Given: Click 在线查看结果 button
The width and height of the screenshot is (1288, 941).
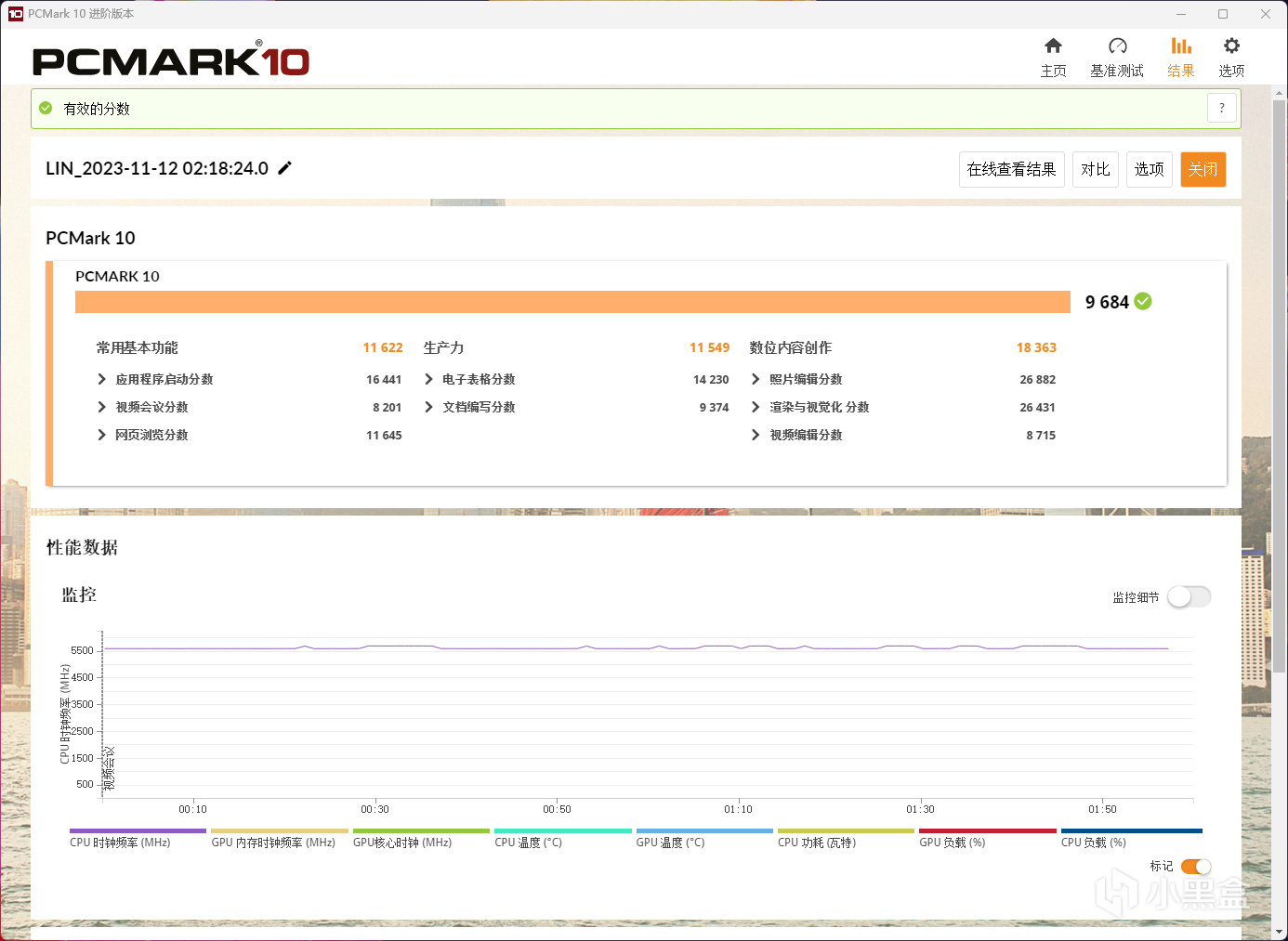Looking at the screenshot, I should tap(1011, 169).
